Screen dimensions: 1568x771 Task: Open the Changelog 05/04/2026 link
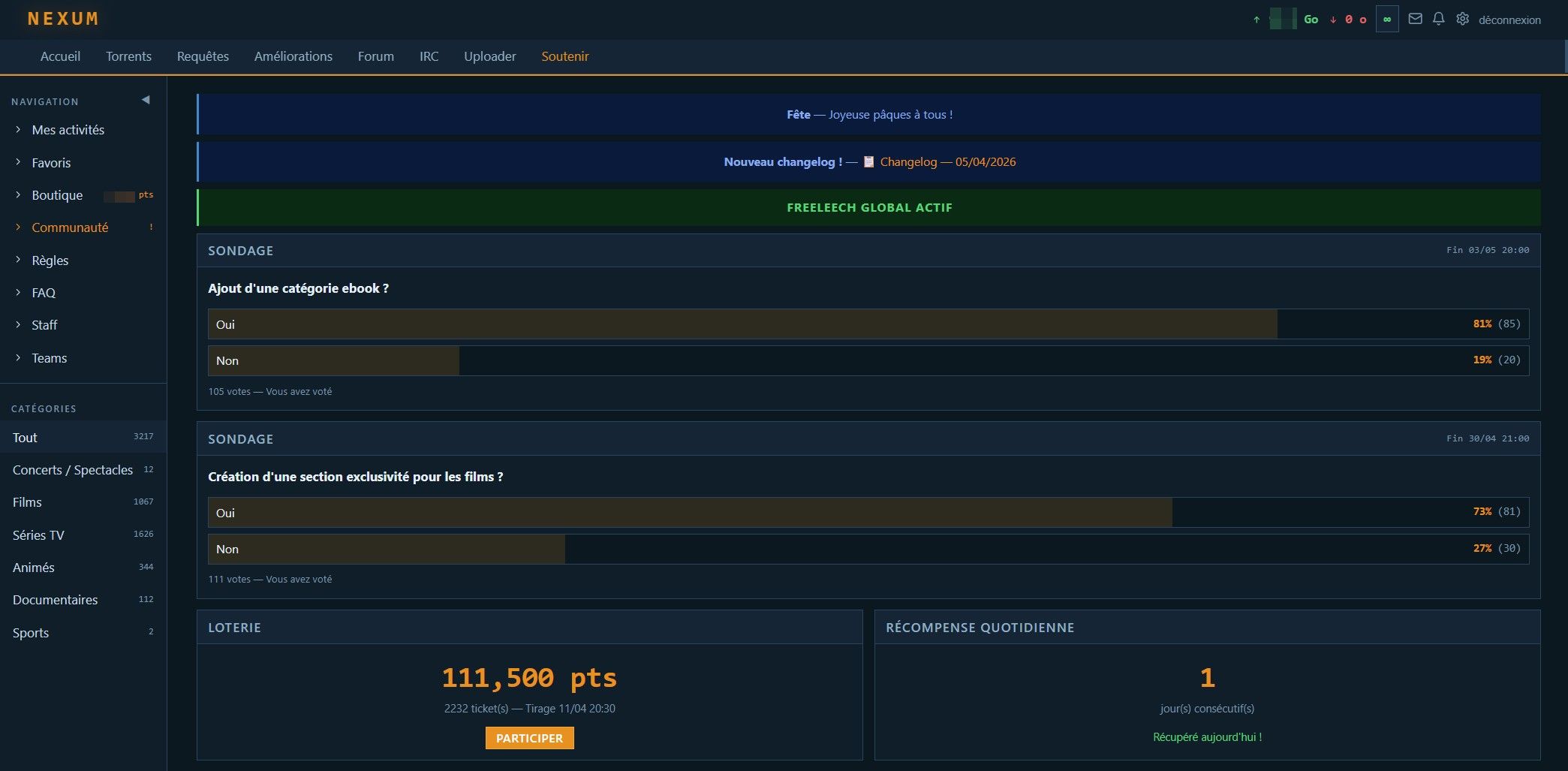click(x=947, y=162)
